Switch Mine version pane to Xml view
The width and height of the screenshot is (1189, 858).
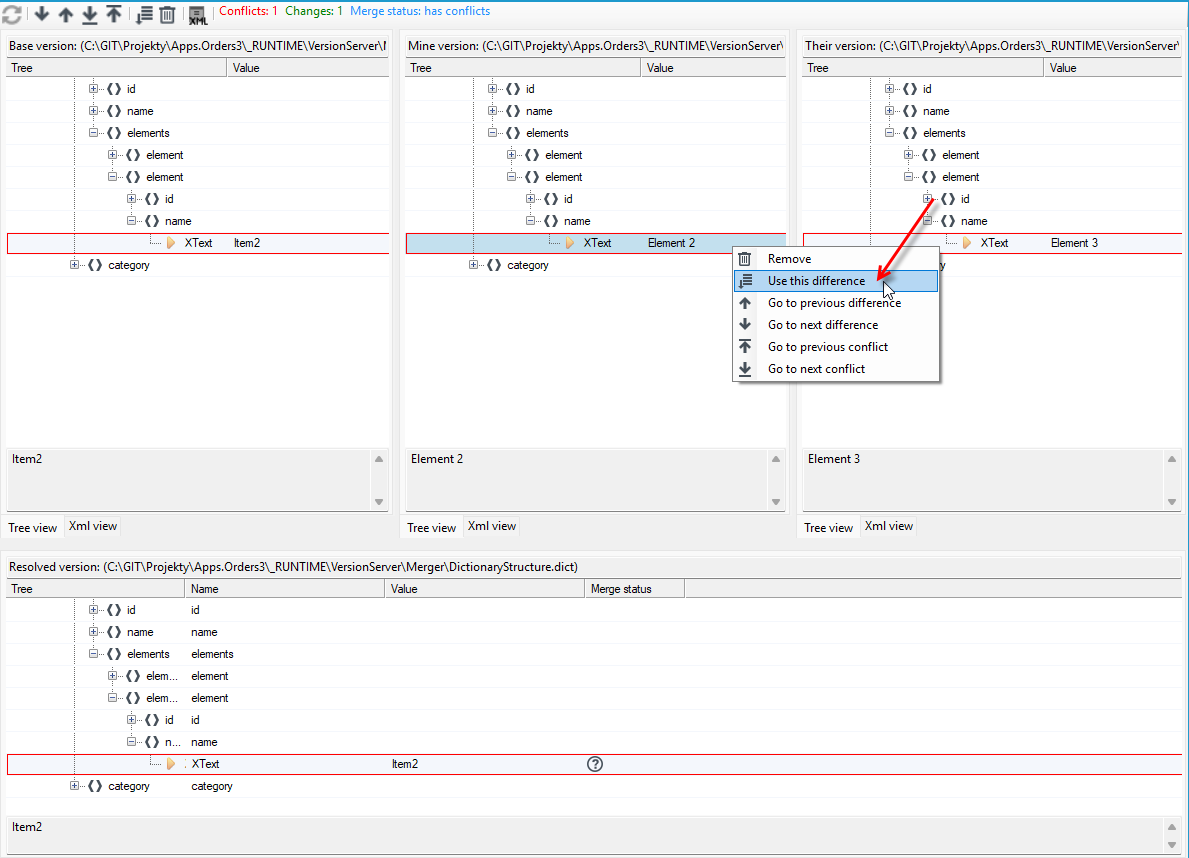(491, 526)
